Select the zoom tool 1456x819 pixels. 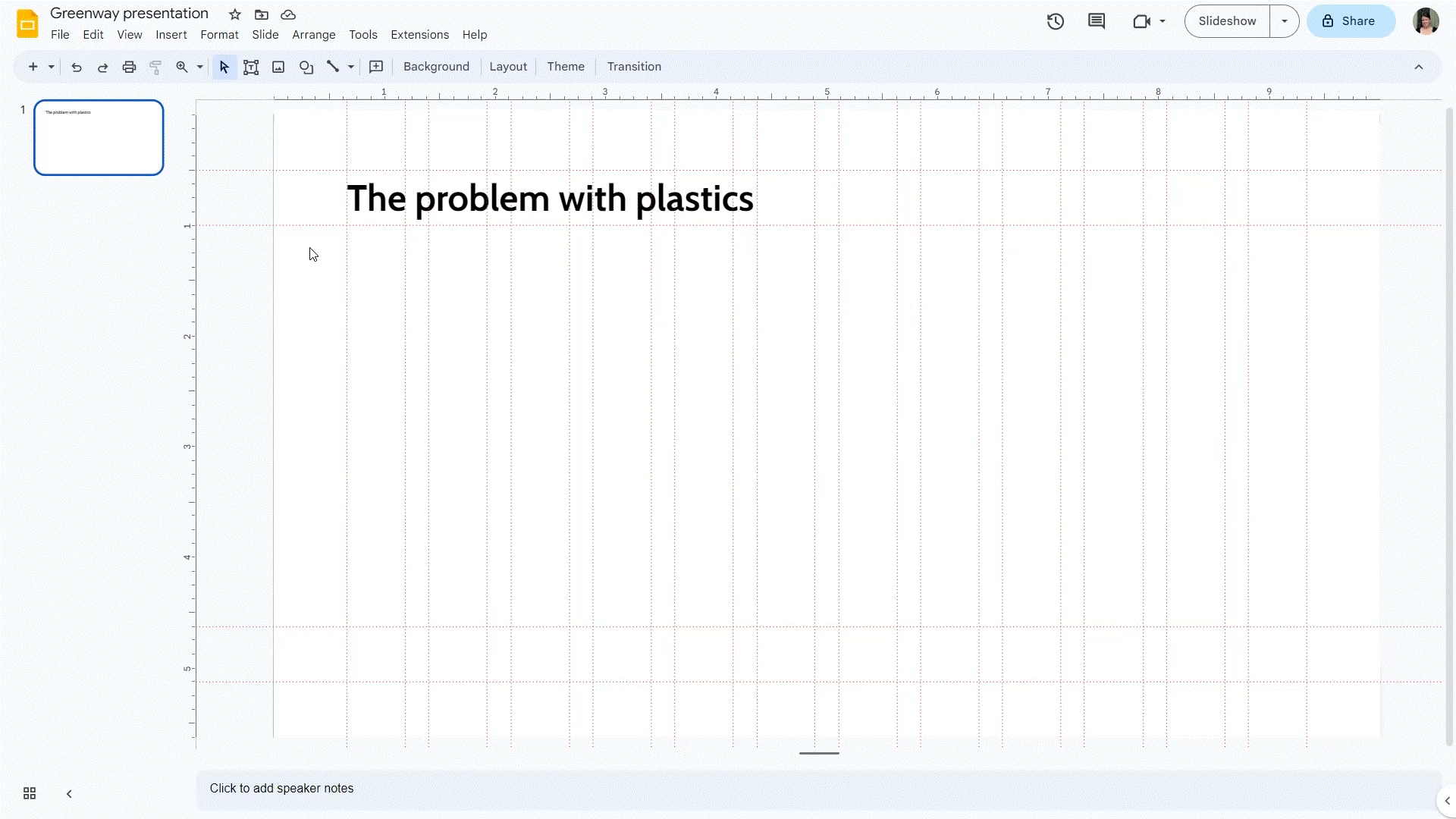(x=181, y=66)
